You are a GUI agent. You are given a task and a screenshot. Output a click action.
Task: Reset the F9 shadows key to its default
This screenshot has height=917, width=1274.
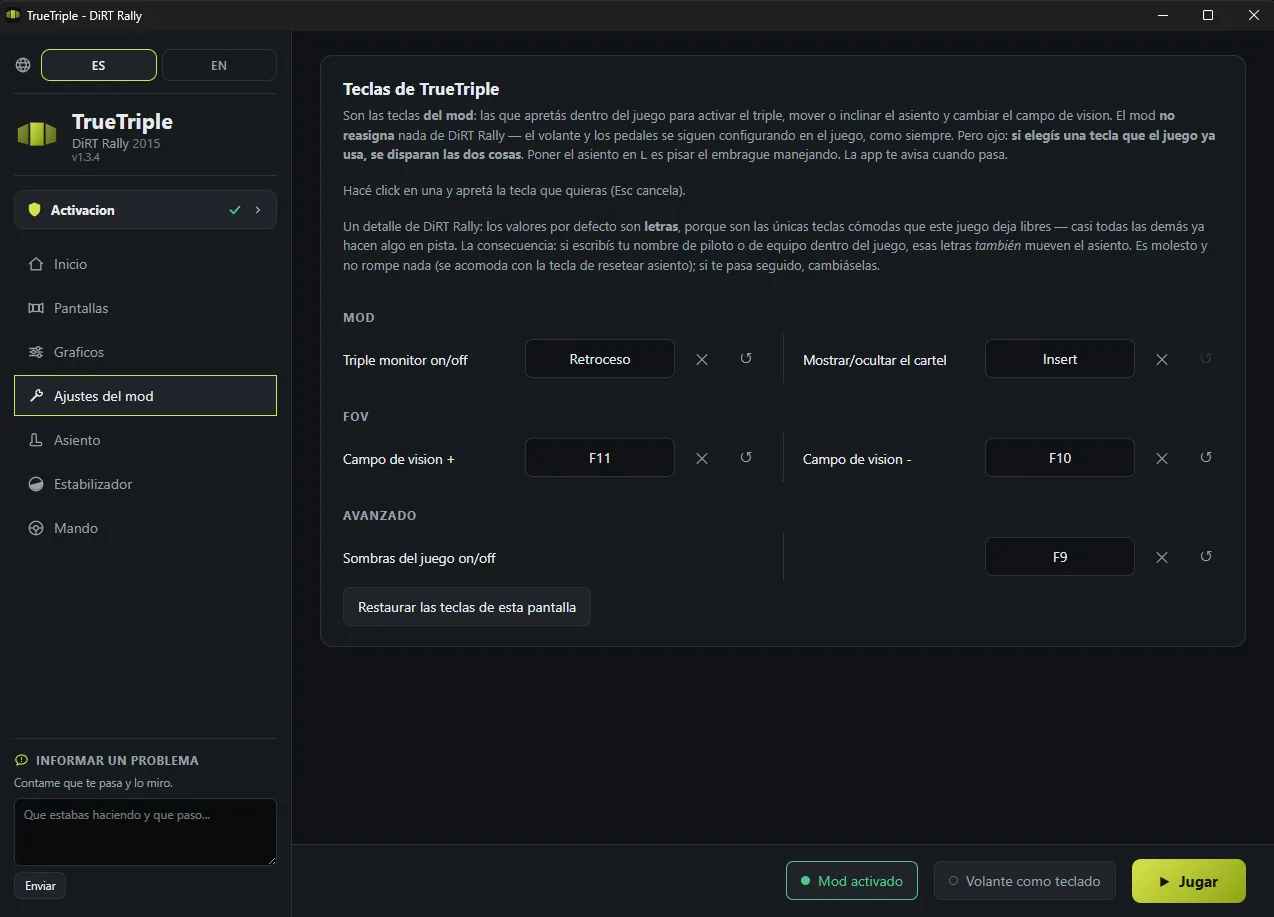pos(1206,556)
